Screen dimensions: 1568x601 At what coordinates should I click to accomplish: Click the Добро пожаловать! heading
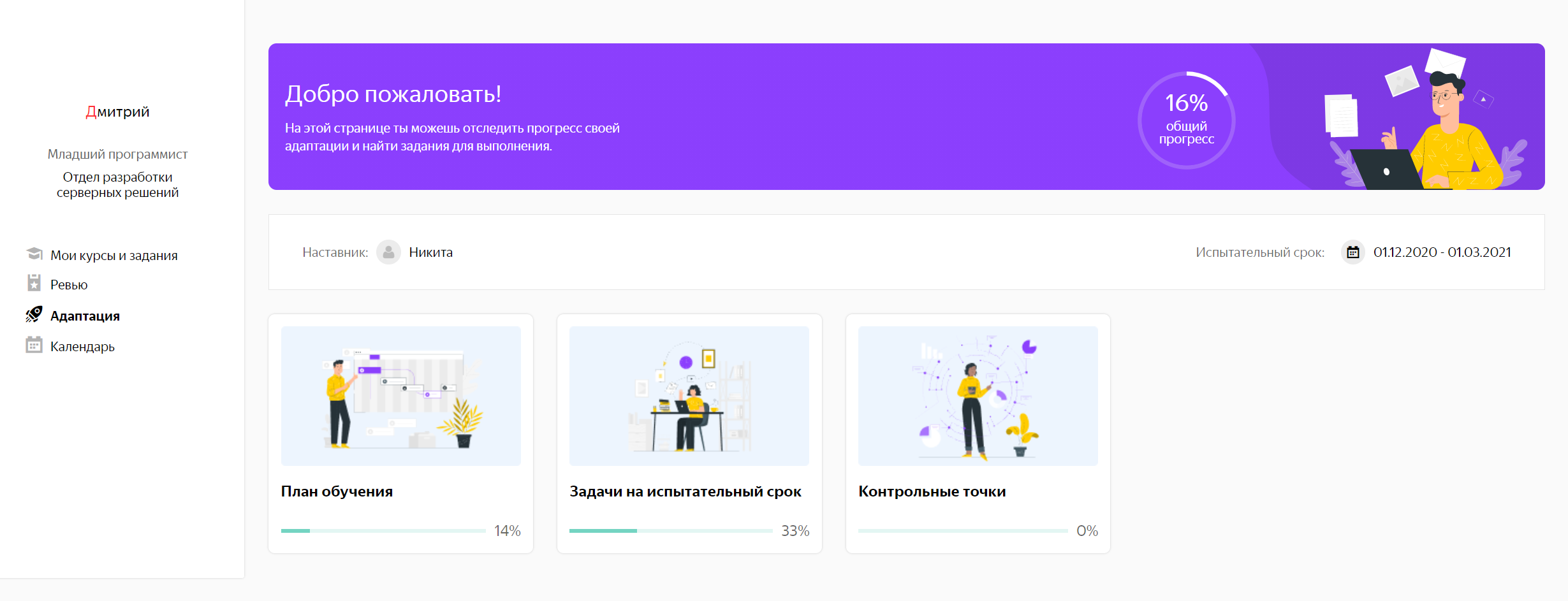pos(393,94)
